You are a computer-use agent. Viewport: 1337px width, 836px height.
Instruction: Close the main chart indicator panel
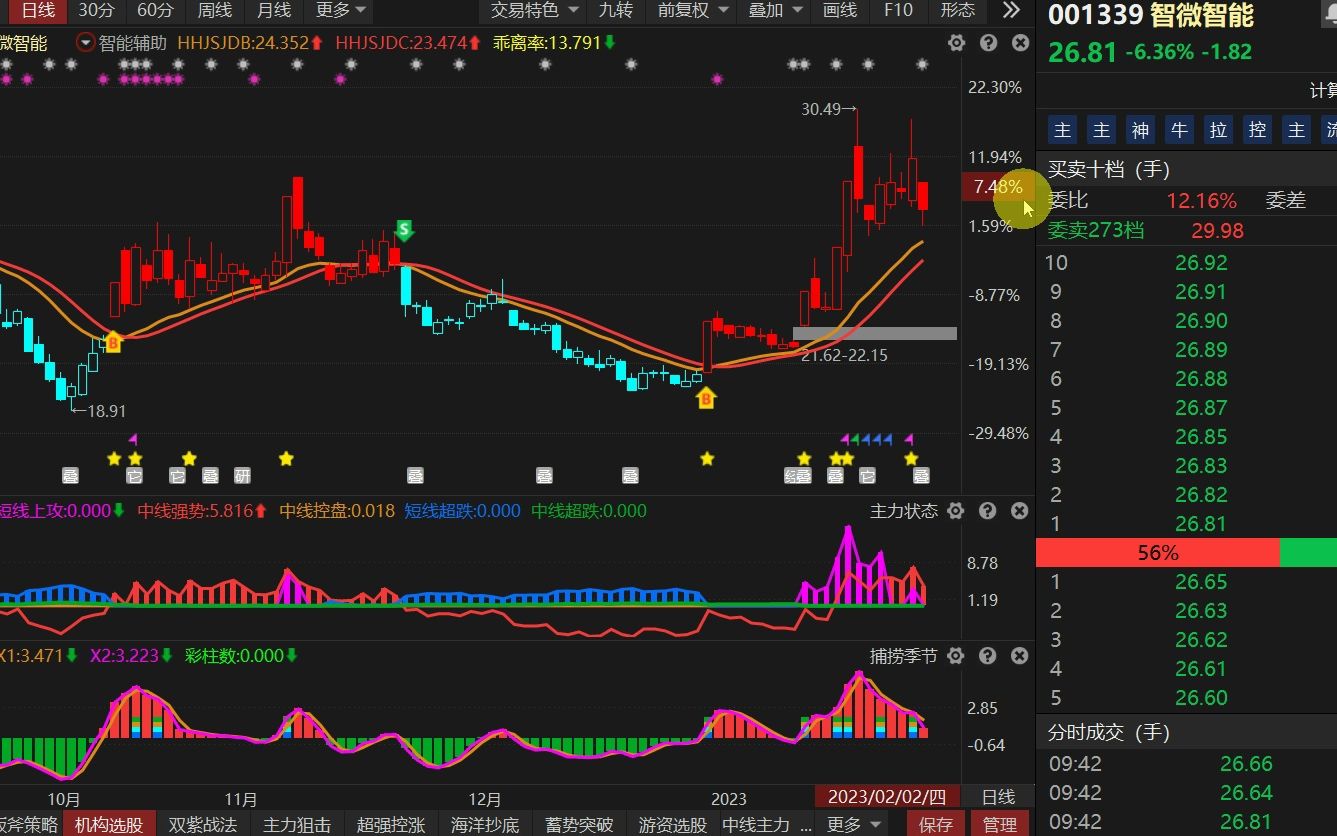1020,43
